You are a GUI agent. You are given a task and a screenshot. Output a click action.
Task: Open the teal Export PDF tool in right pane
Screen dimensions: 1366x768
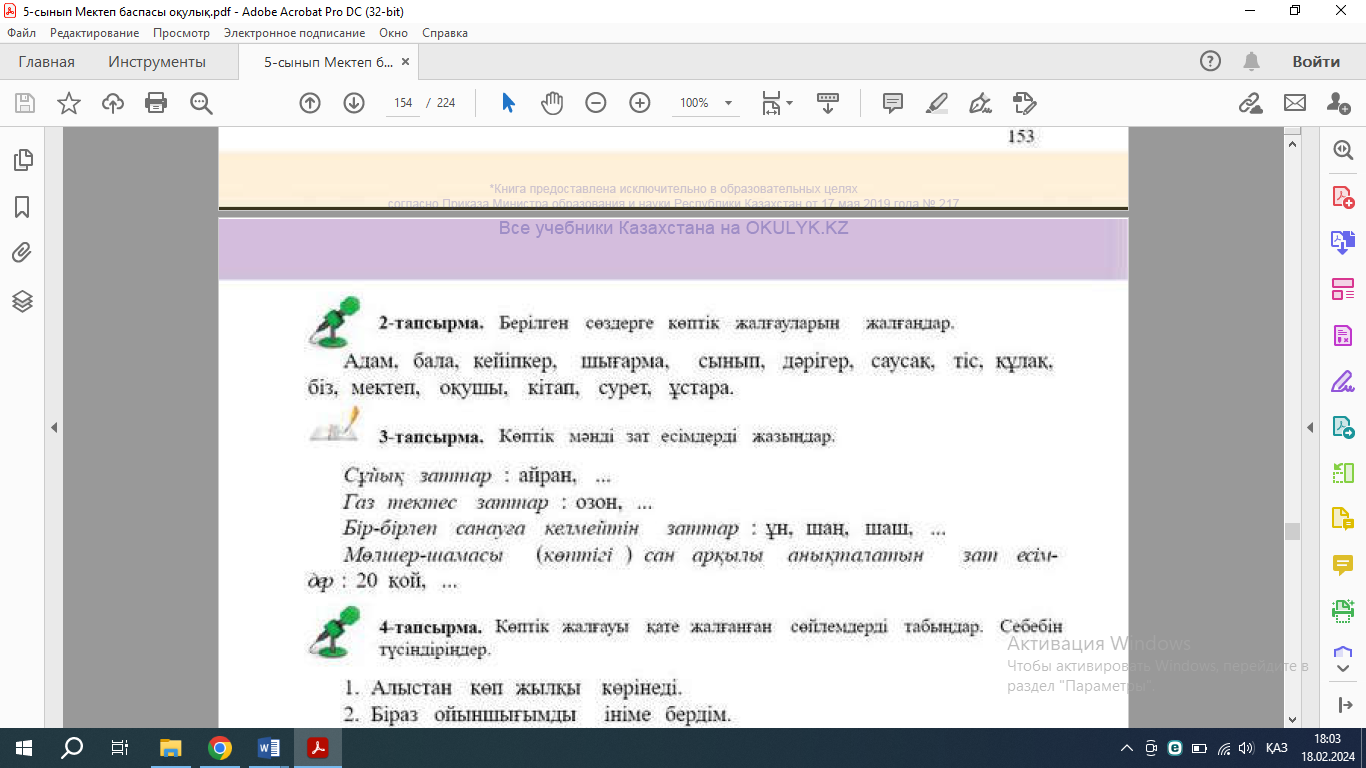pos(1343,427)
